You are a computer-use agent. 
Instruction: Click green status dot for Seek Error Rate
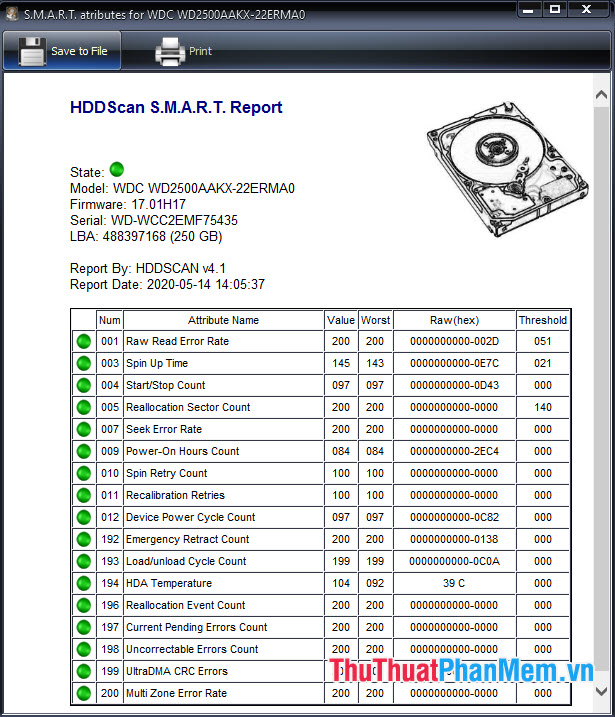84,429
